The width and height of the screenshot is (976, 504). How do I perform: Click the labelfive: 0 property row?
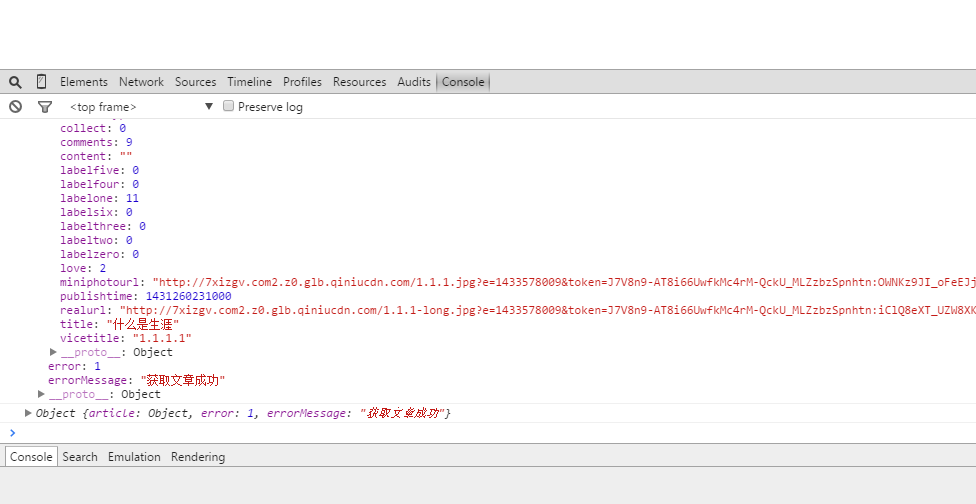(x=100, y=170)
